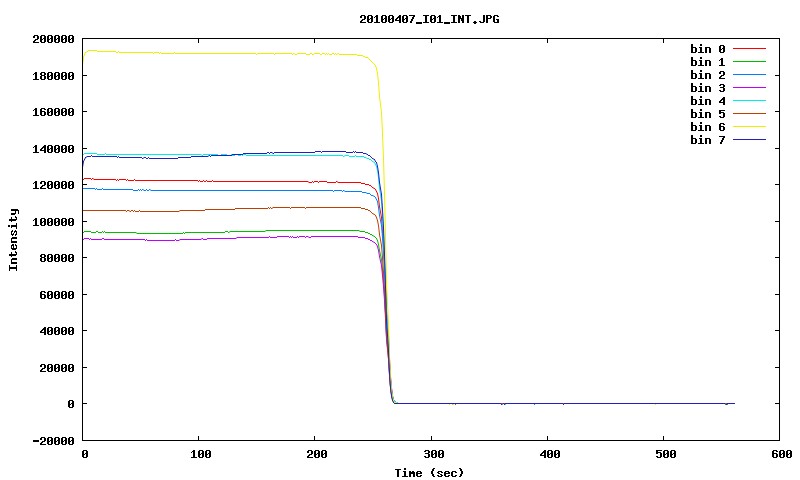
Task: Click the green bin 1 legend line sample
Action: click(x=749, y=61)
